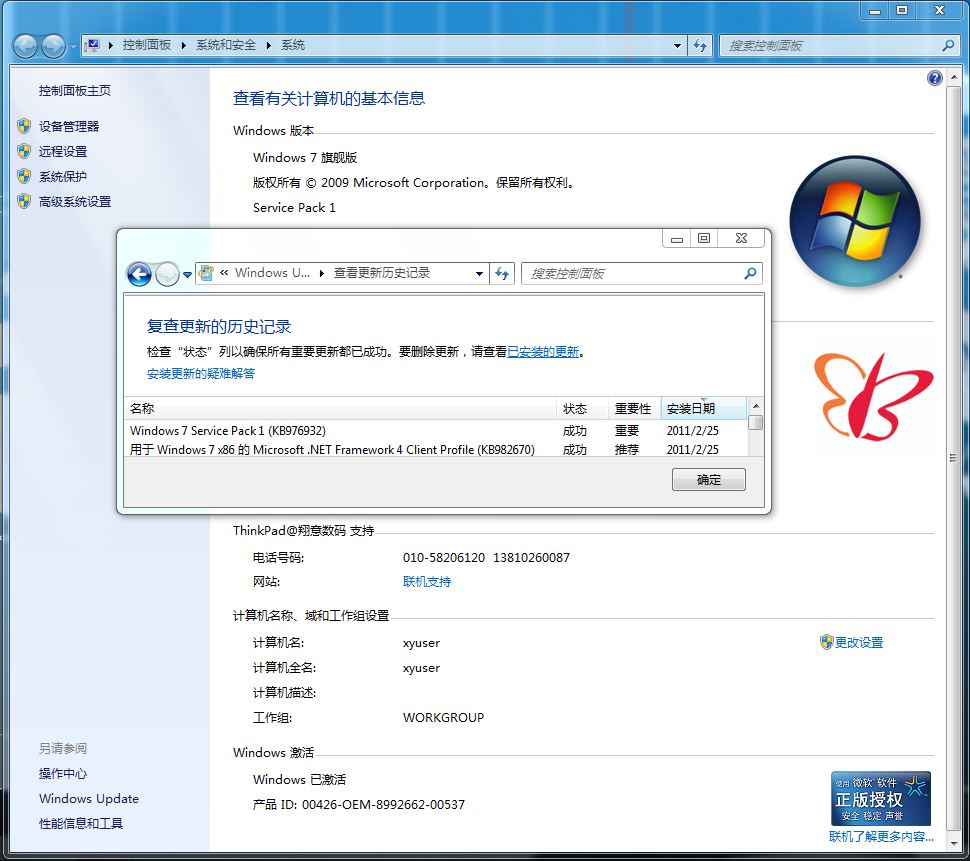
Task: Open 远程设置 from the left panel
Action: click(x=63, y=151)
